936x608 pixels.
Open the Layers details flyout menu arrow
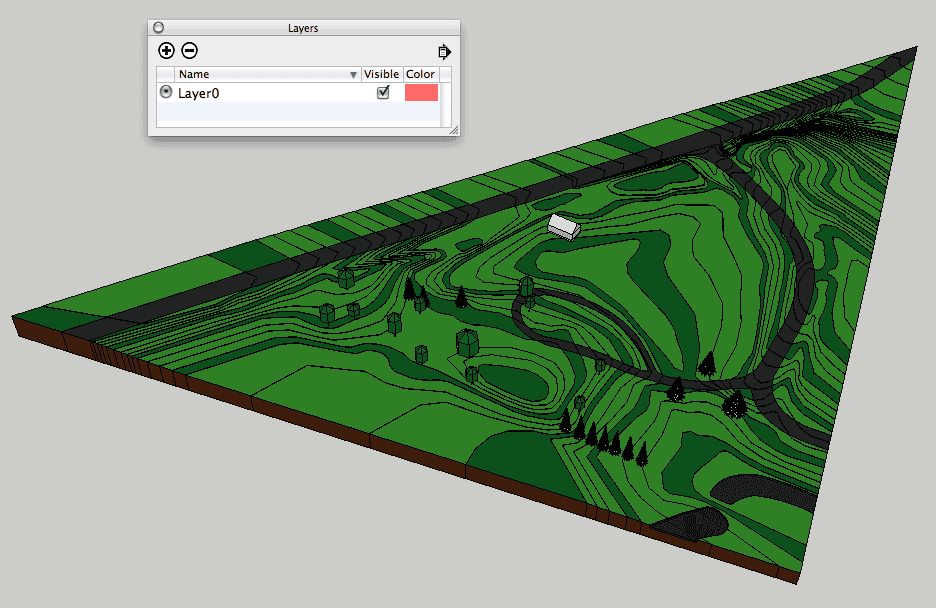(444, 51)
